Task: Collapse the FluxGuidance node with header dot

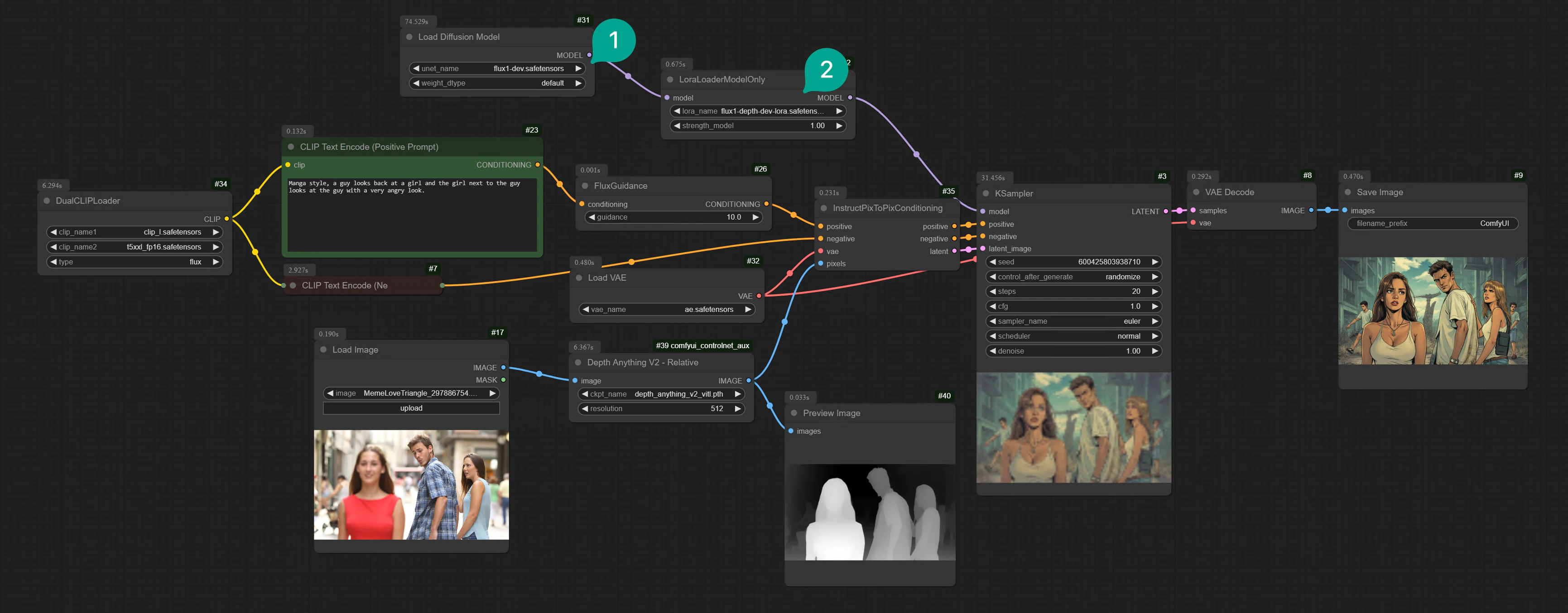Action: tap(585, 186)
